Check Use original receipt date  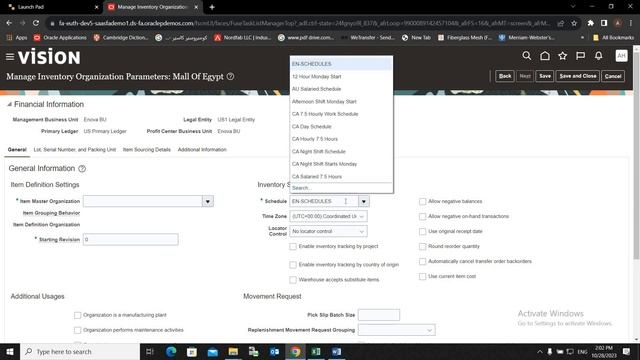tap(422, 231)
